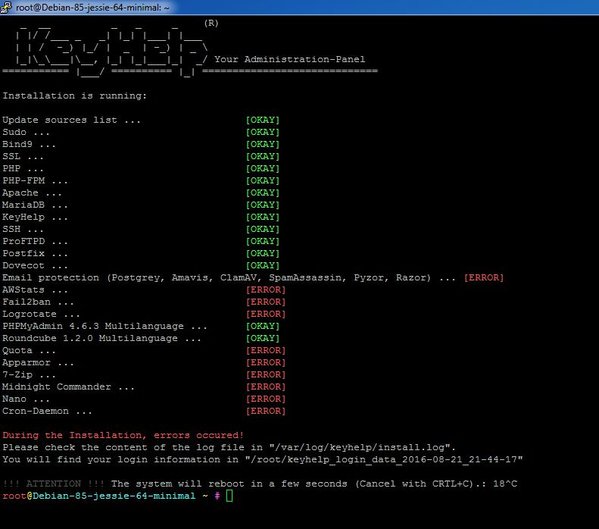Click the PuTTY icon in title bar
This screenshot has height=529, width=599.
click(x=6, y=6)
